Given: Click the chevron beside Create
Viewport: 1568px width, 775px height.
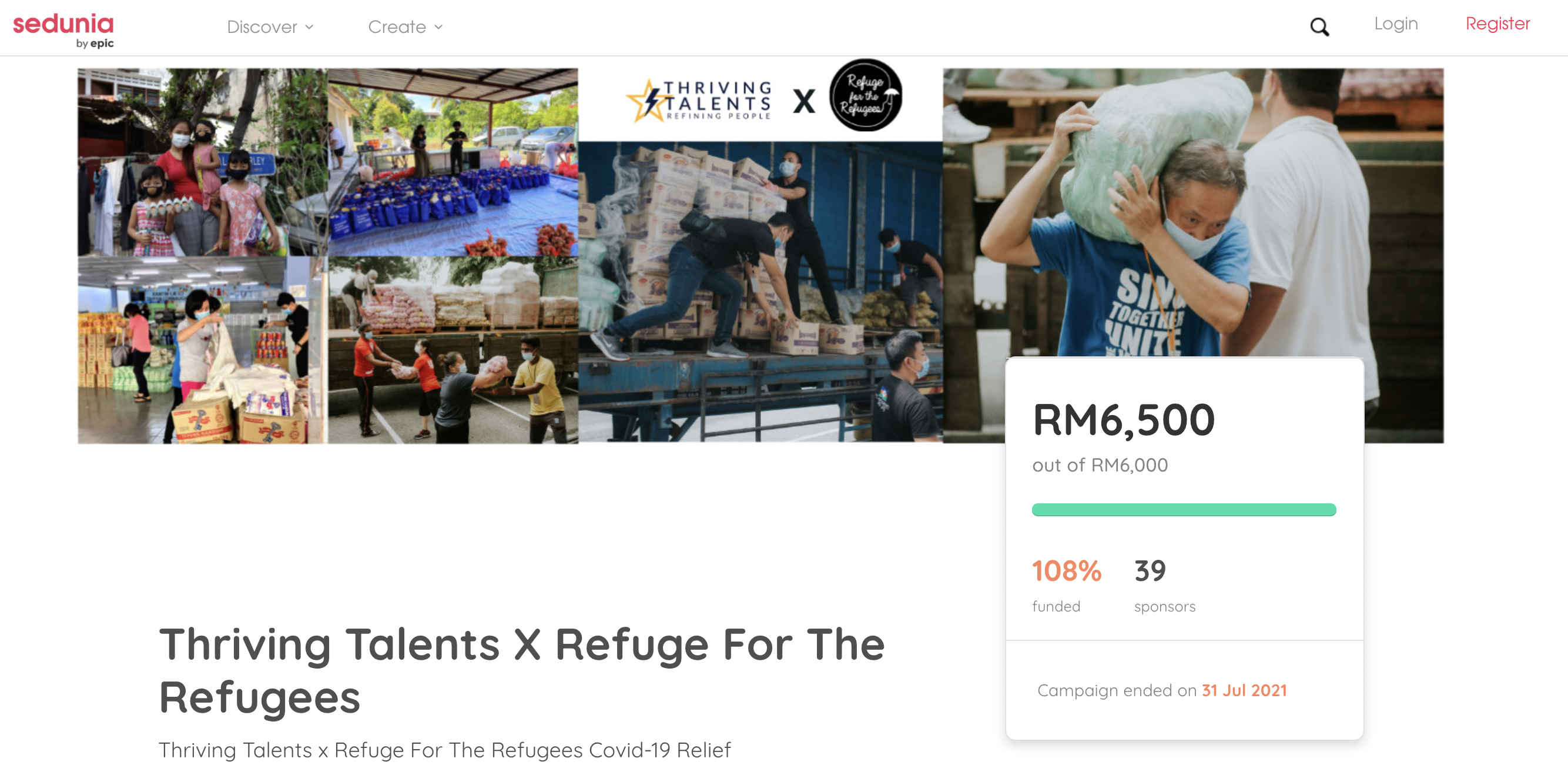Looking at the screenshot, I should (x=438, y=28).
